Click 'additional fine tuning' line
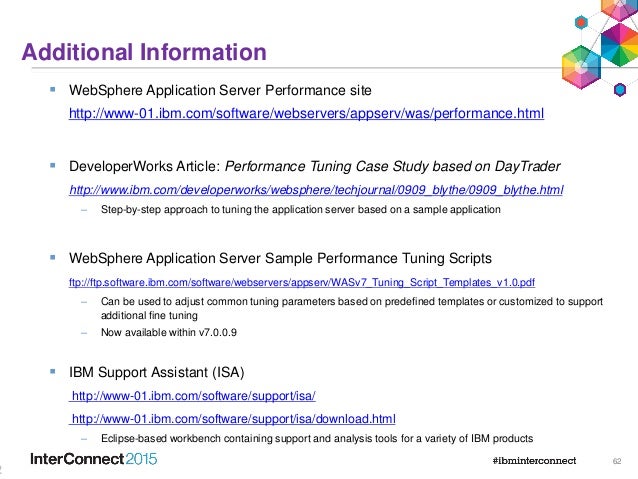The image size is (638, 479). coord(149,316)
